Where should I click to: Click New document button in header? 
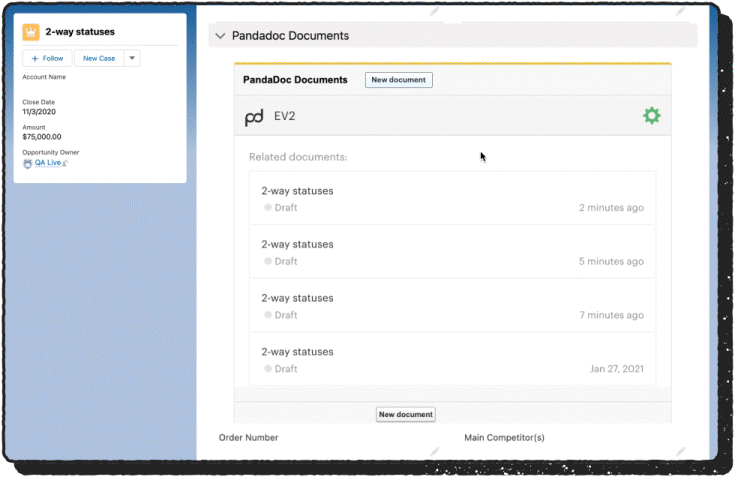[398, 80]
